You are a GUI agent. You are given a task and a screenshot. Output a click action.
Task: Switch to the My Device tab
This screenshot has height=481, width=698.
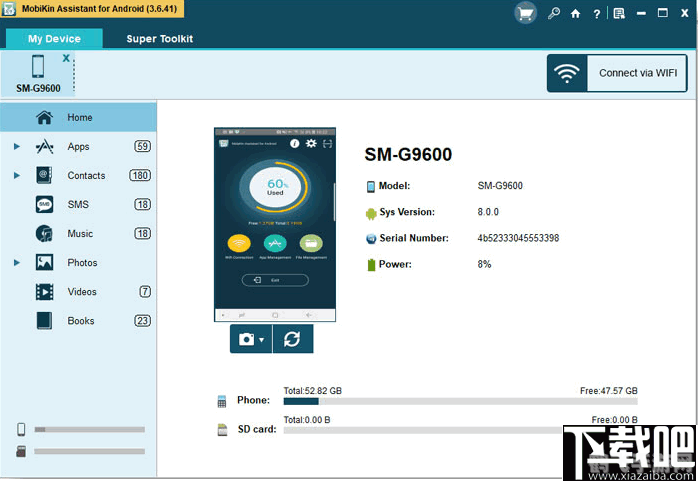54,39
